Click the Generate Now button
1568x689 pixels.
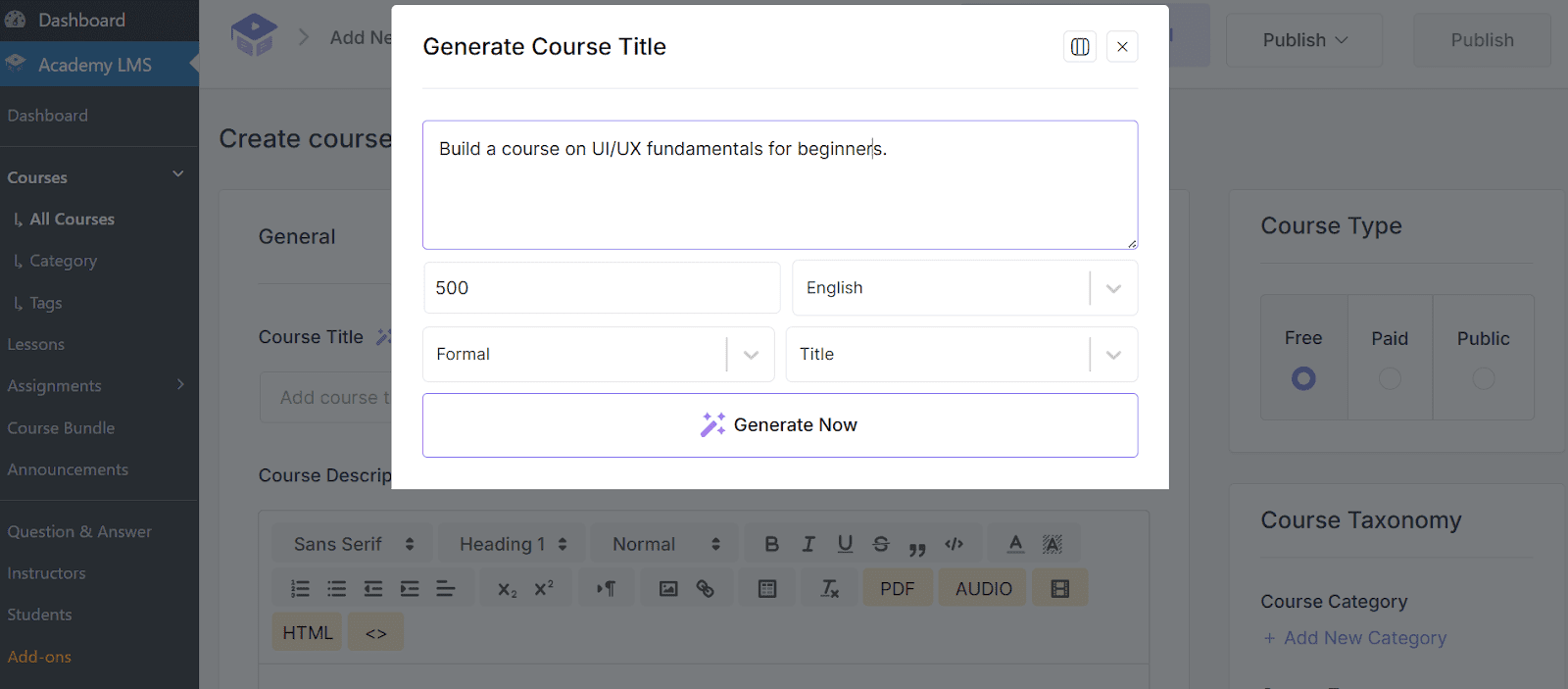pyautogui.click(x=780, y=425)
